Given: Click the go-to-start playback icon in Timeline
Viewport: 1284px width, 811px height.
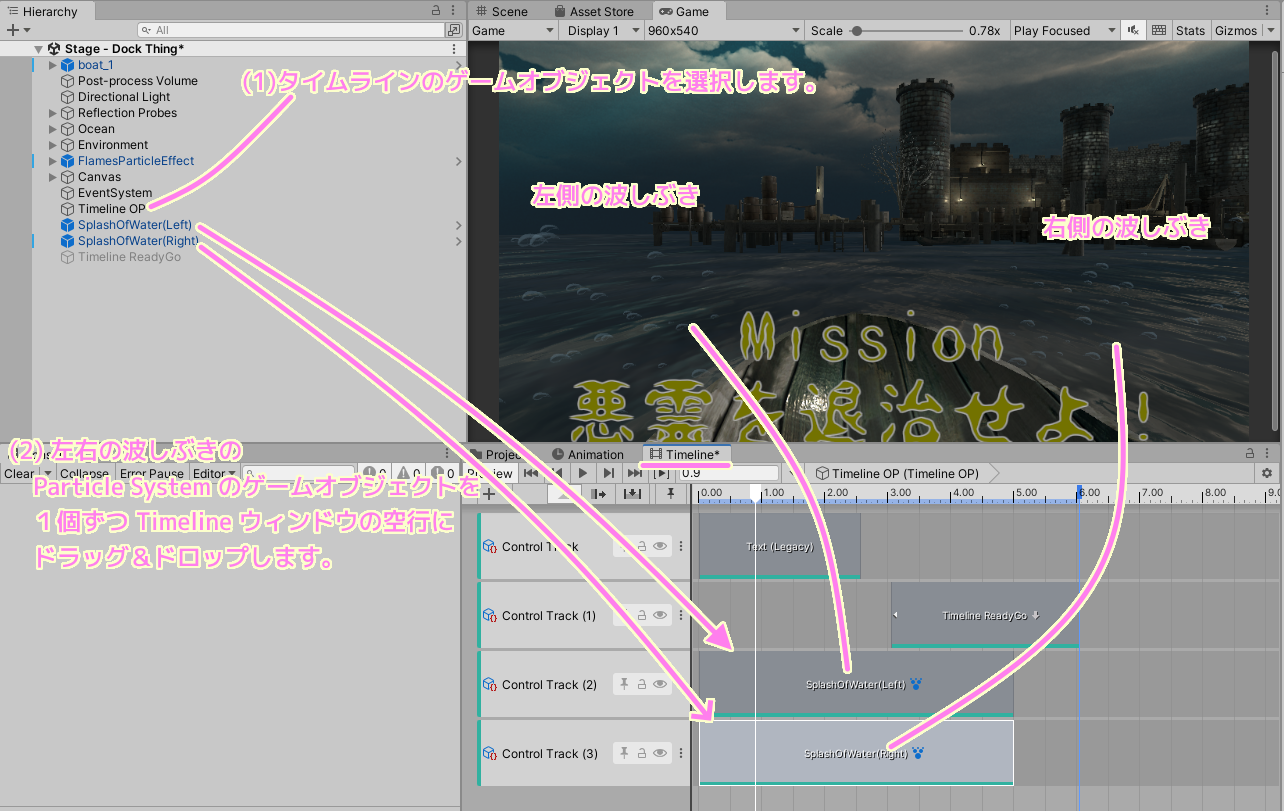Looking at the screenshot, I should (x=531, y=473).
